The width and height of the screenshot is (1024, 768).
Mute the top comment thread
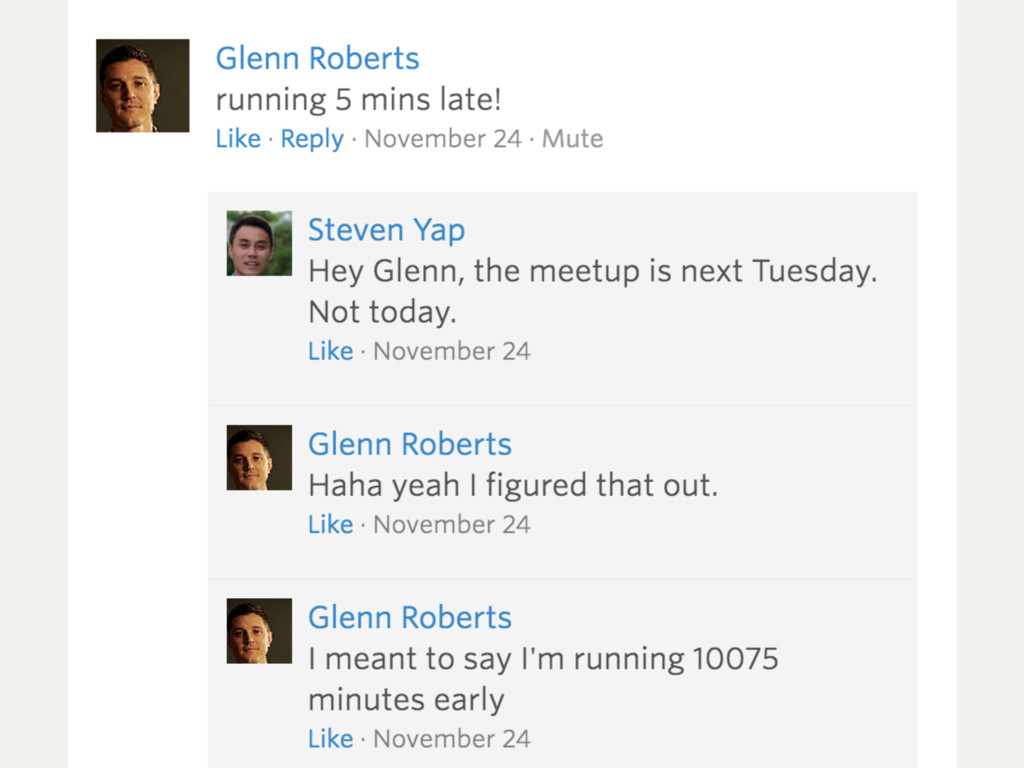572,139
